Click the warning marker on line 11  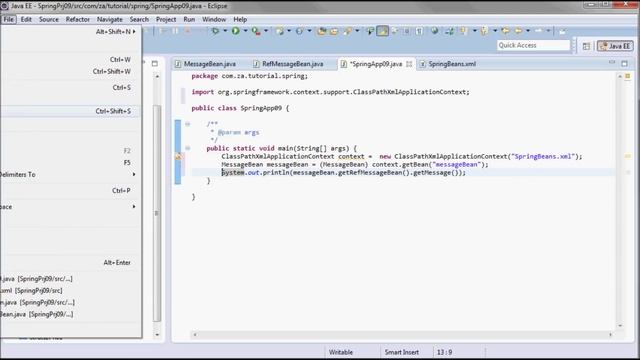(x=178, y=156)
